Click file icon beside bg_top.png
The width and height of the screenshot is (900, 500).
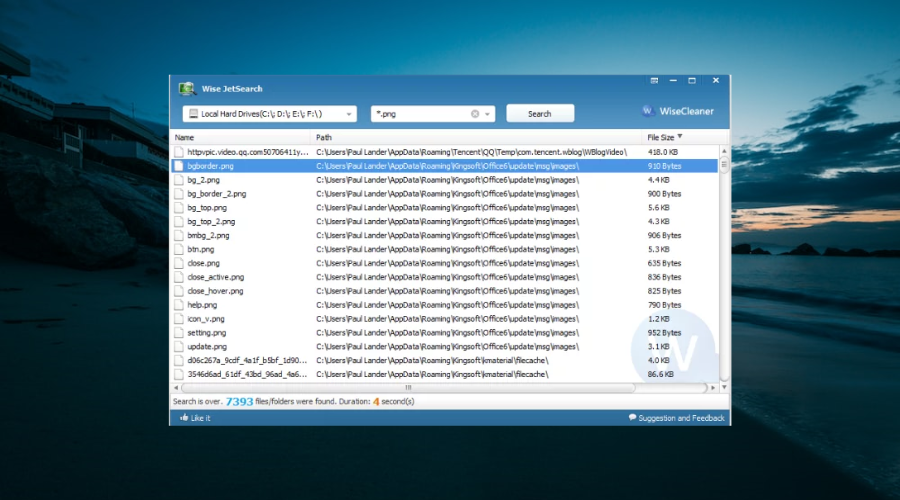(x=179, y=208)
